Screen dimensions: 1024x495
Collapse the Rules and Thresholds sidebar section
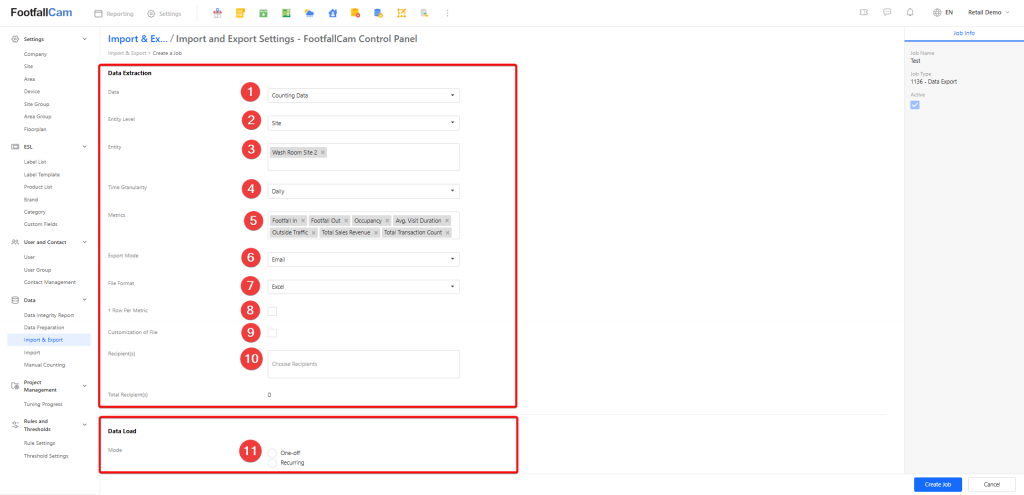(x=84, y=425)
